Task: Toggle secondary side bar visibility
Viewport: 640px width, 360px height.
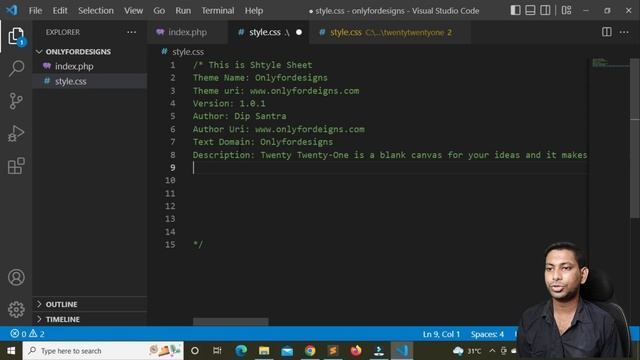Action: coord(545,10)
